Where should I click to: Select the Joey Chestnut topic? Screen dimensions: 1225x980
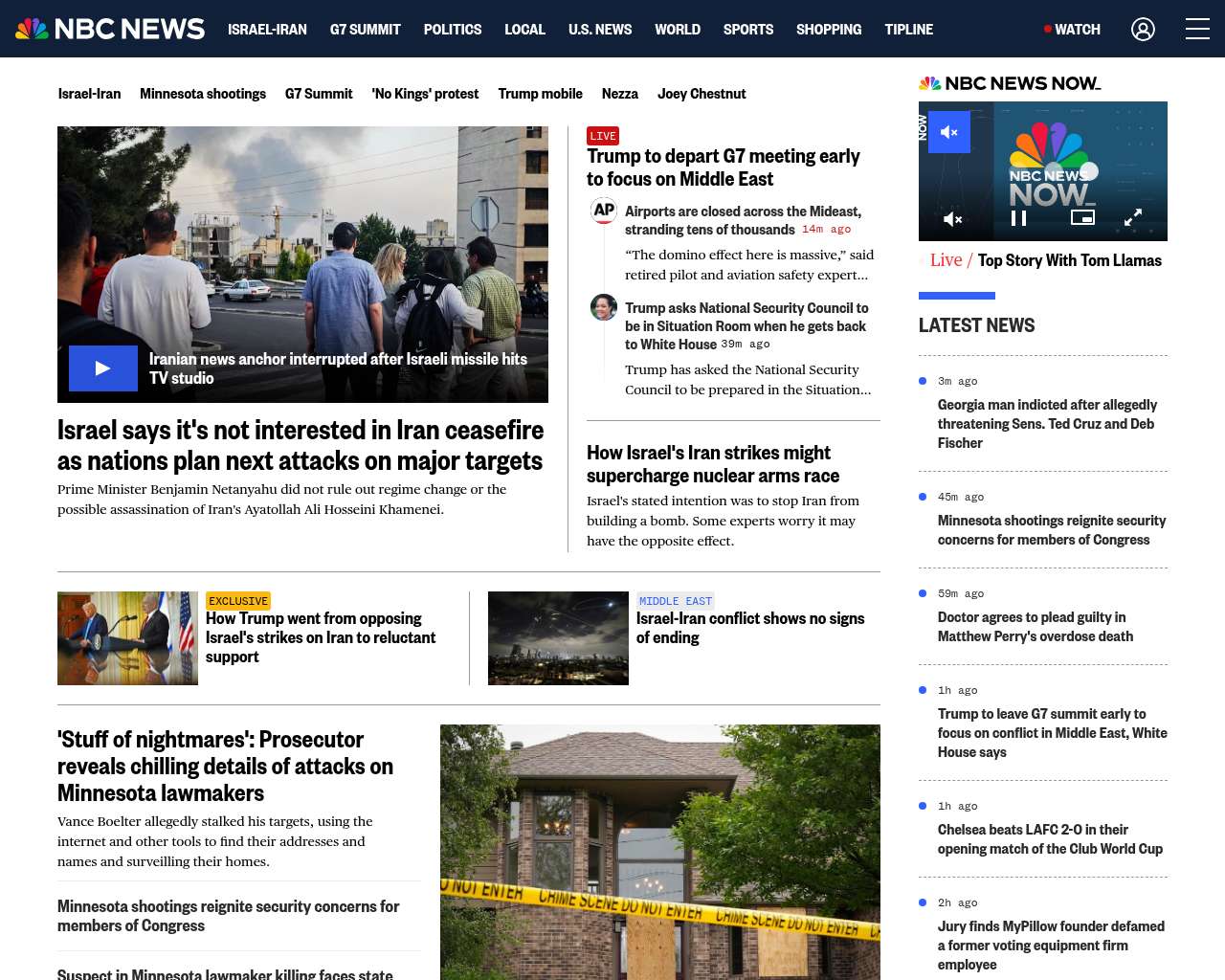tap(702, 94)
